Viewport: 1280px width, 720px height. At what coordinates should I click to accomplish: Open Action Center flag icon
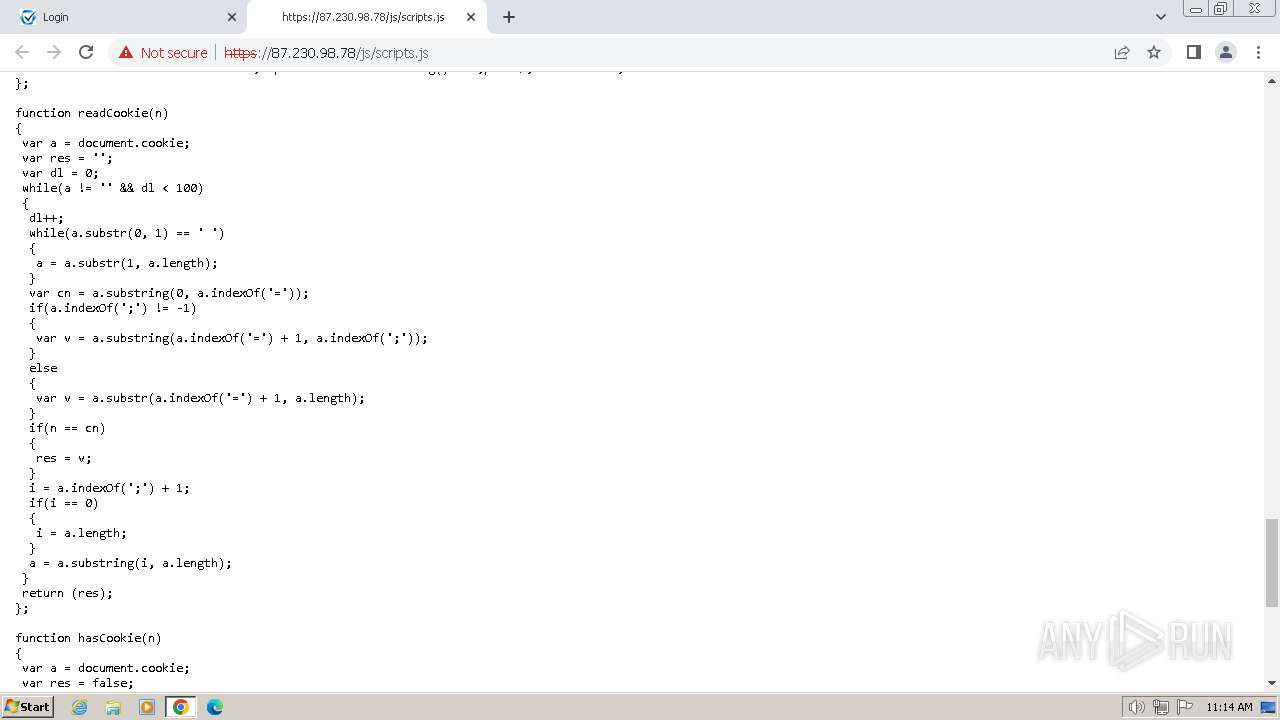(x=1184, y=707)
